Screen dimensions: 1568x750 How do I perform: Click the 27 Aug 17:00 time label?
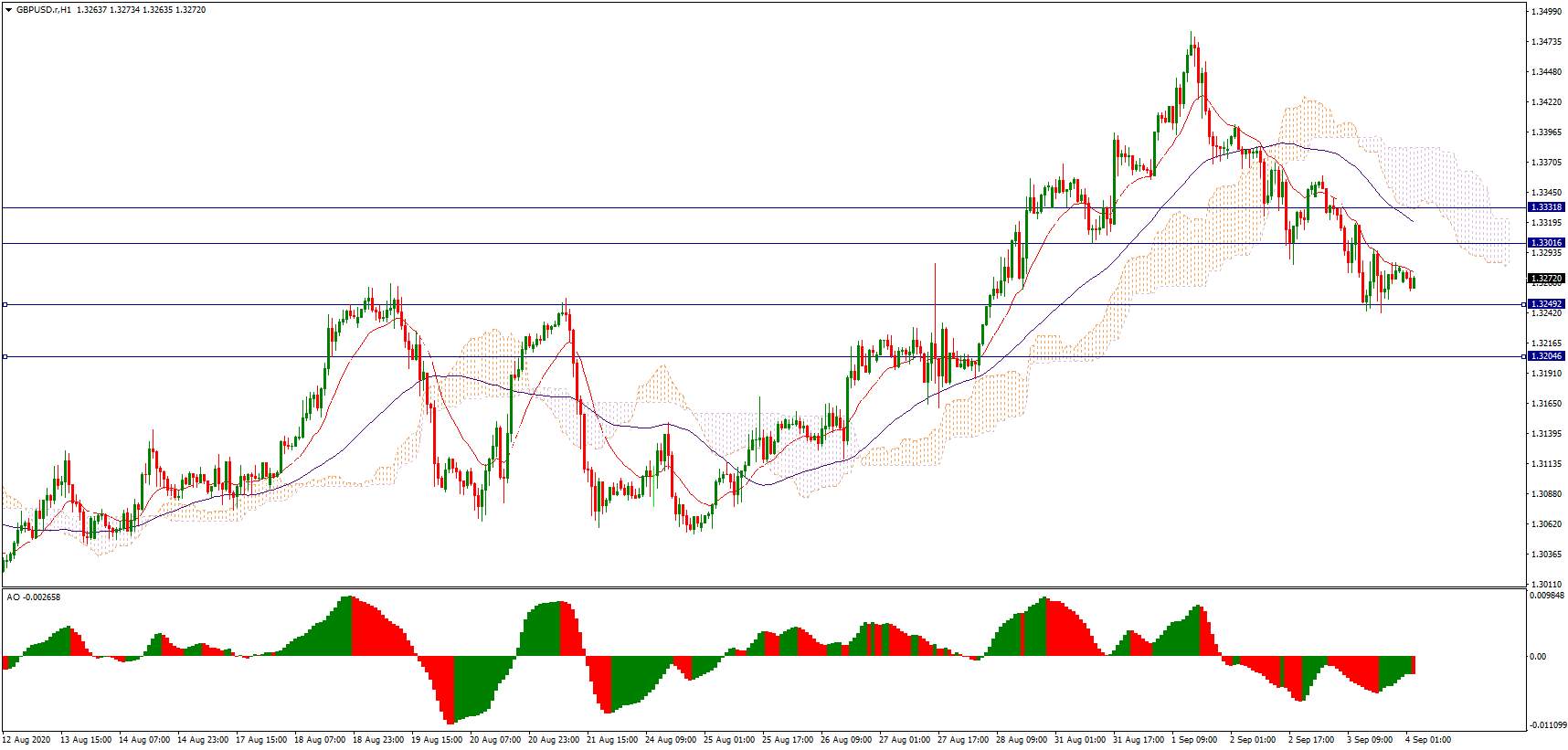[x=962, y=739]
